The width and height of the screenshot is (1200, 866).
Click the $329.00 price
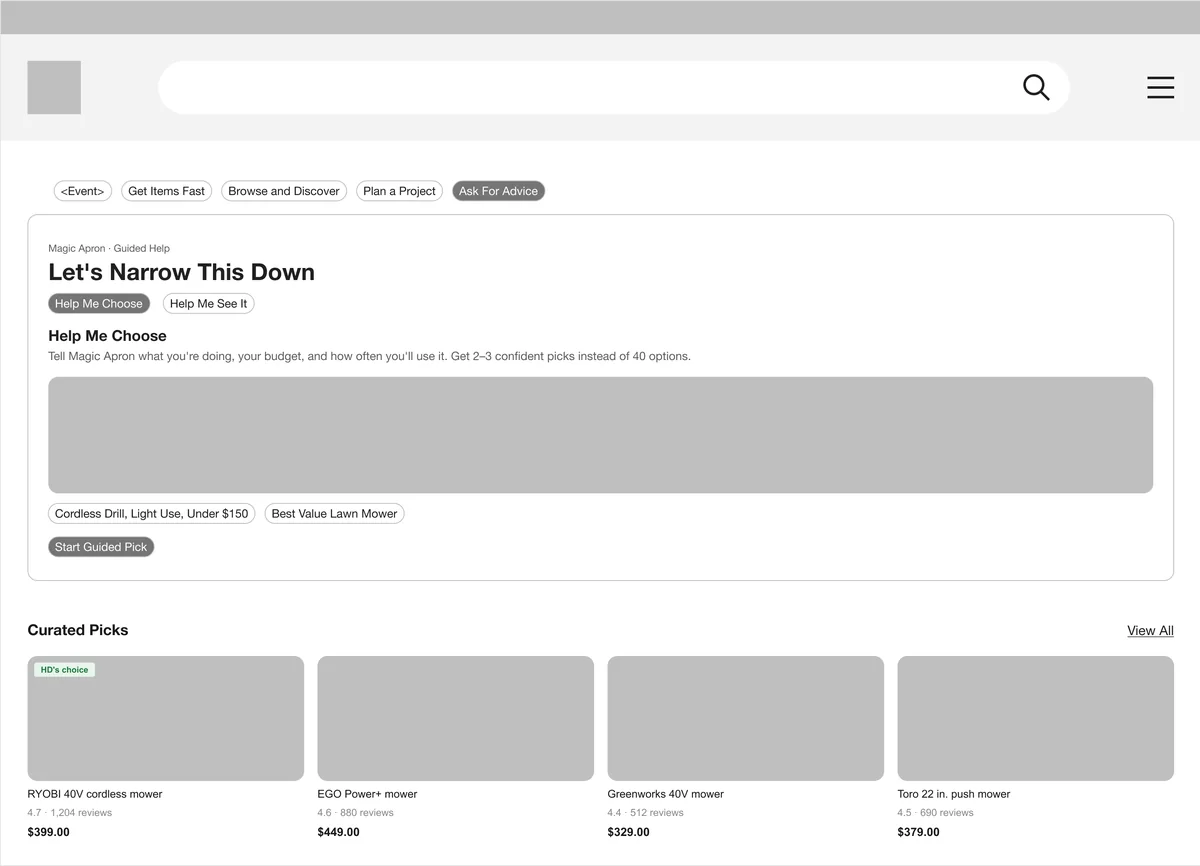[628, 832]
